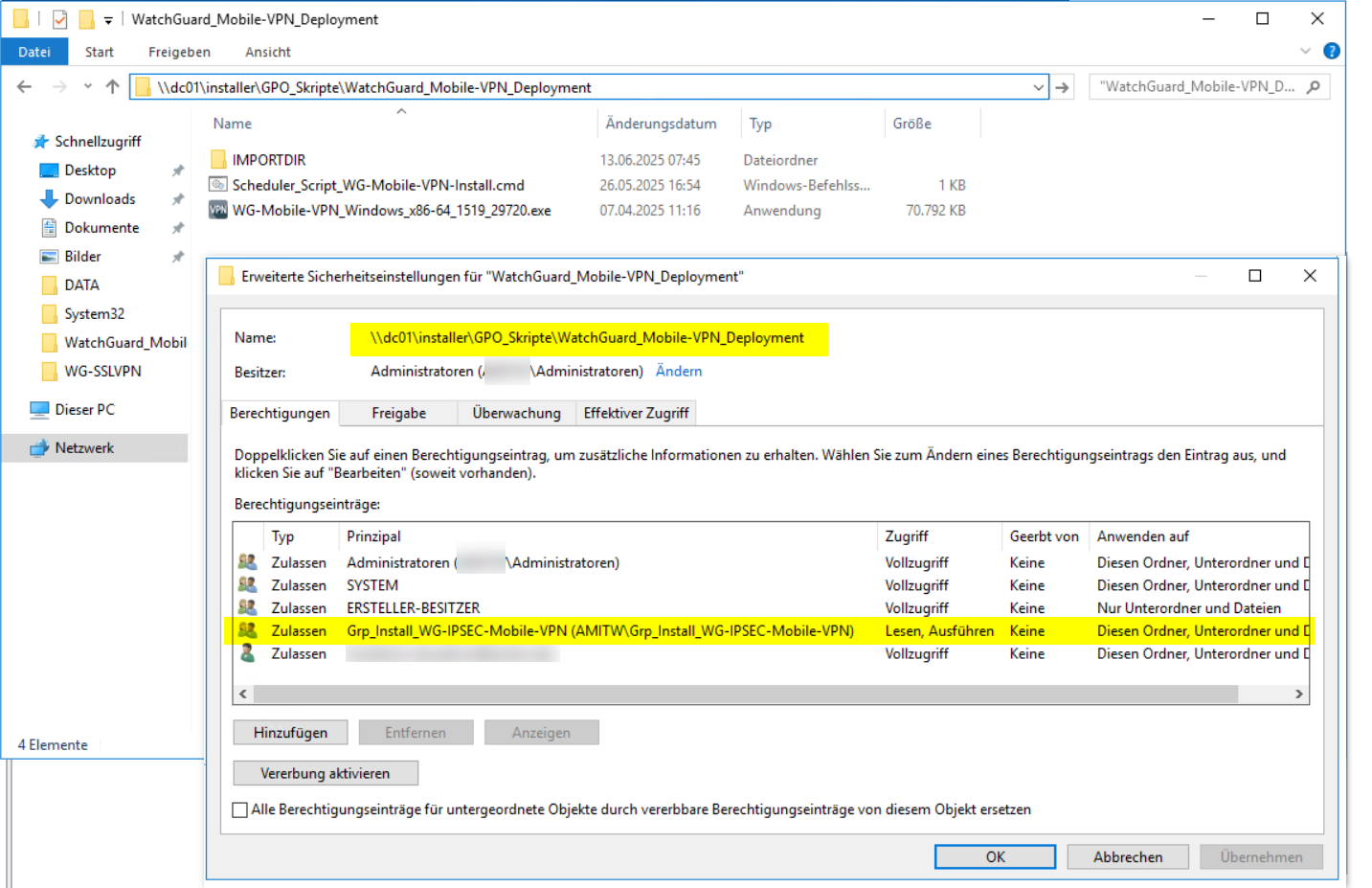This screenshot has height=888, width=1372.
Task: Select SYSTEM permission entry icon
Action: coord(247,585)
